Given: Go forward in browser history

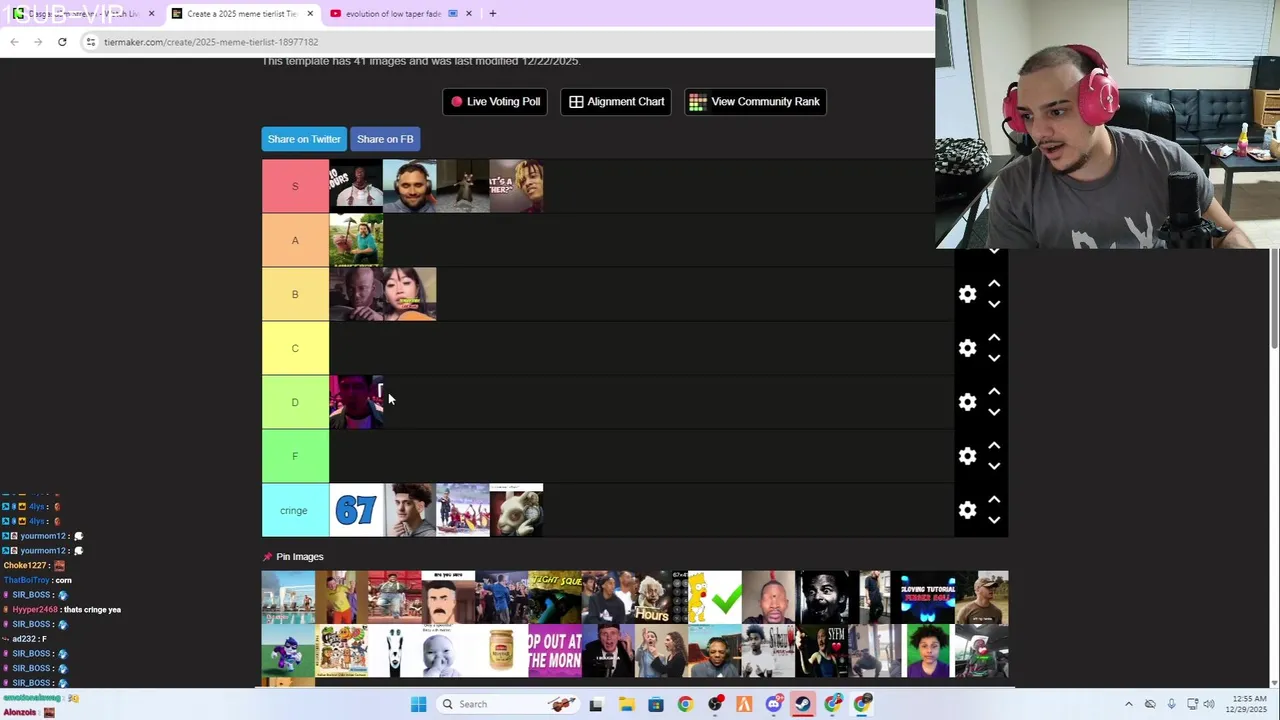Looking at the screenshot, I should coord(38,42).
